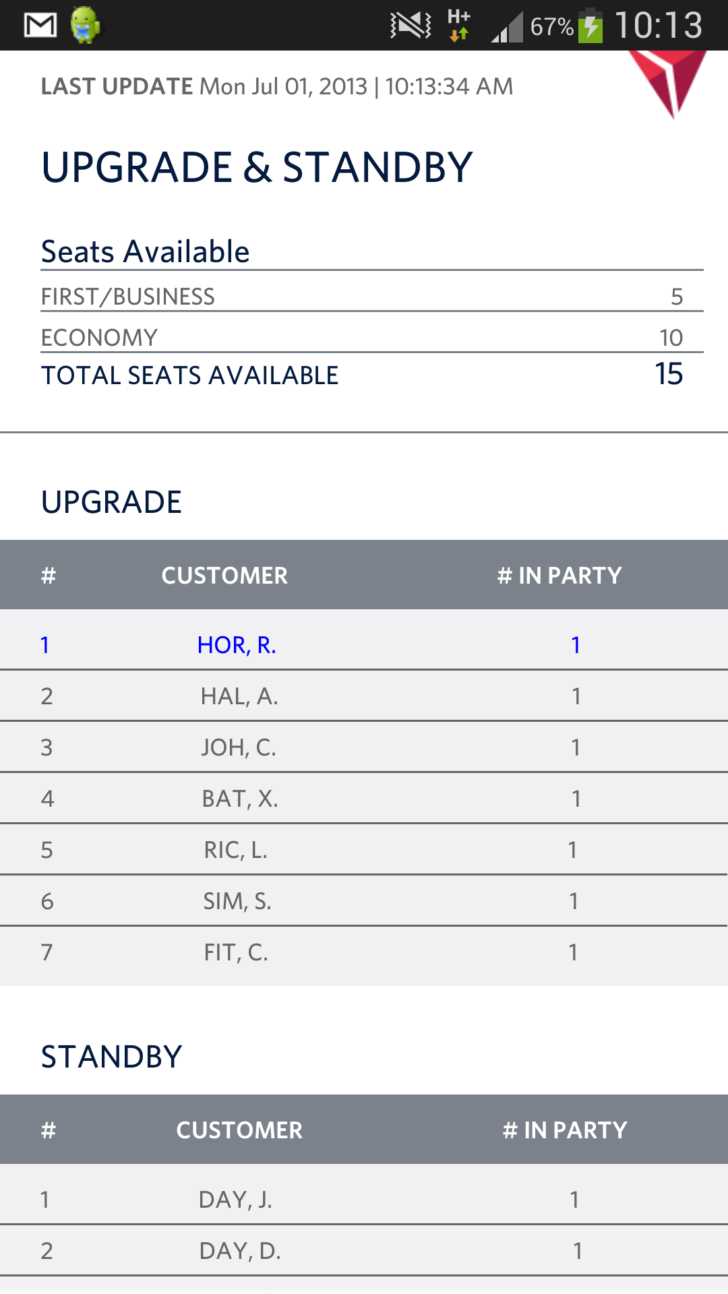Tap the Upgrade table CUSTOMER column header

pos(225,576)
